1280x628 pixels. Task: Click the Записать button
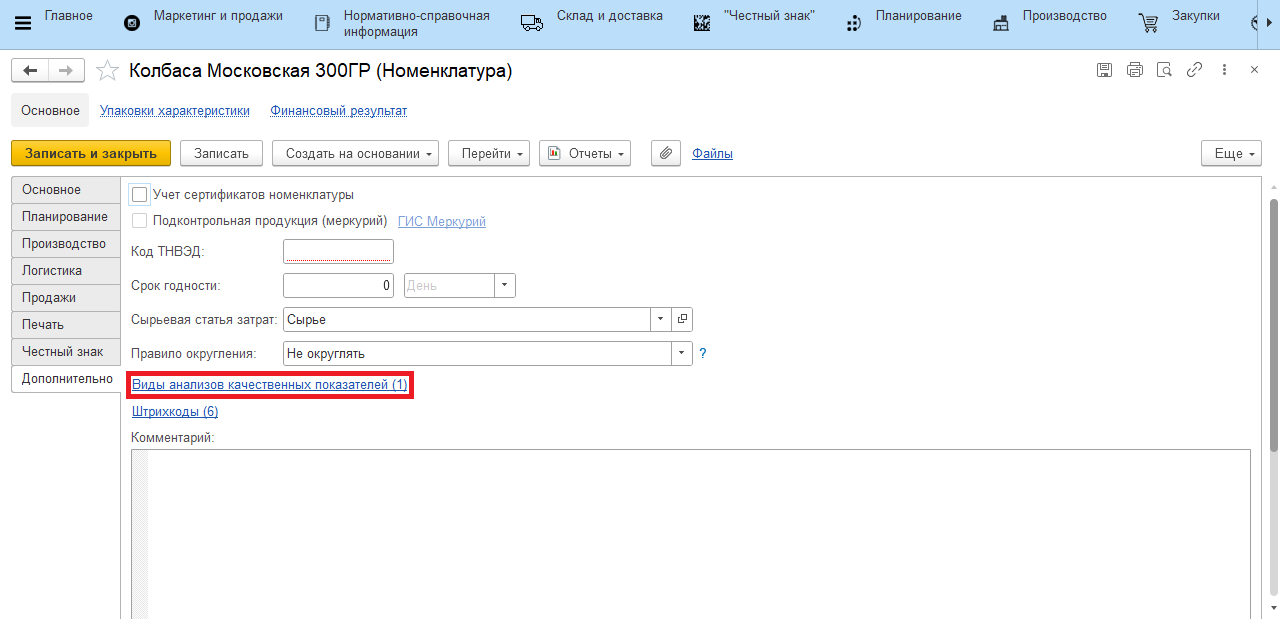tap(221, 153)
